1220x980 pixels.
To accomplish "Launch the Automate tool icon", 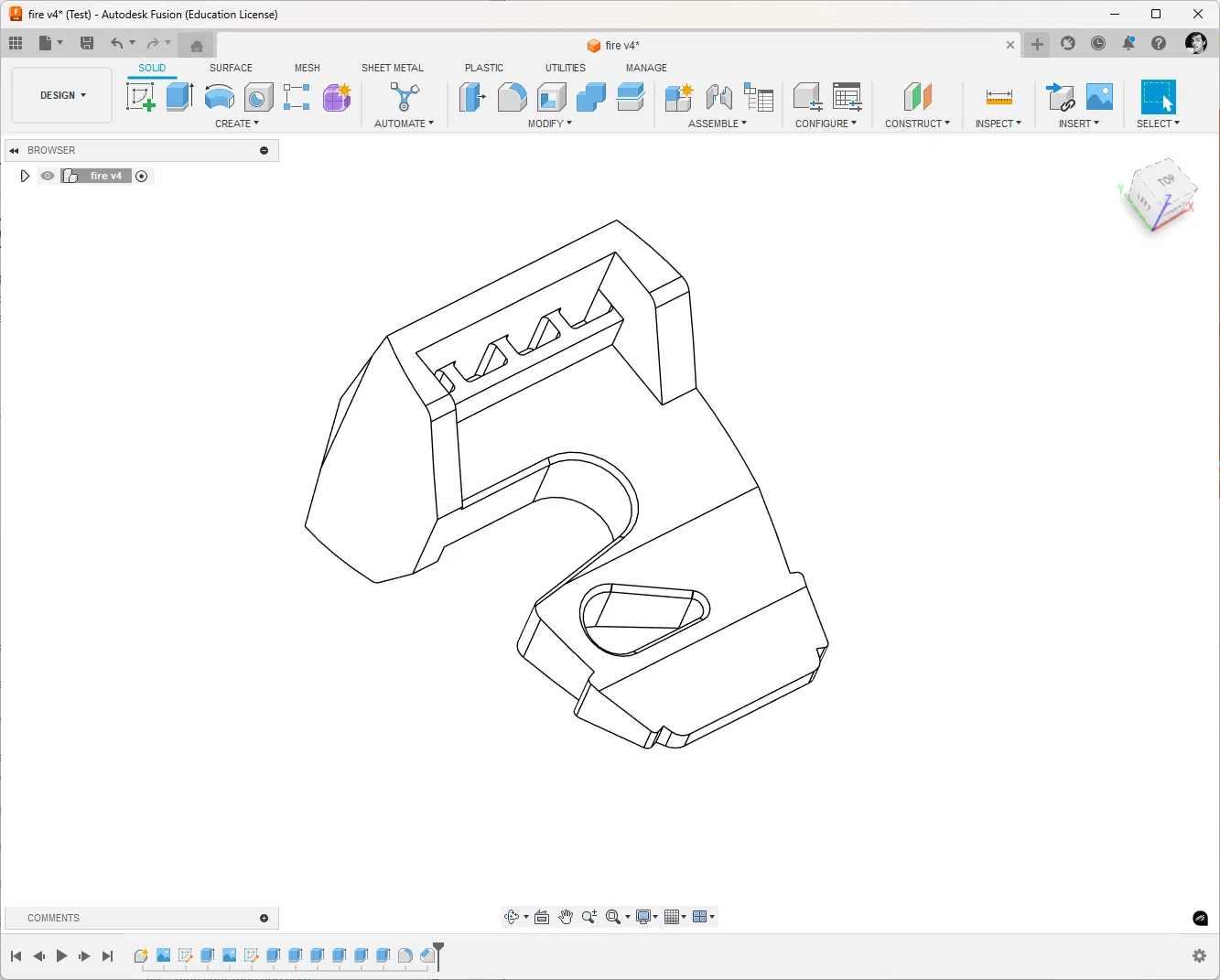I will click(x=404, y=96).
